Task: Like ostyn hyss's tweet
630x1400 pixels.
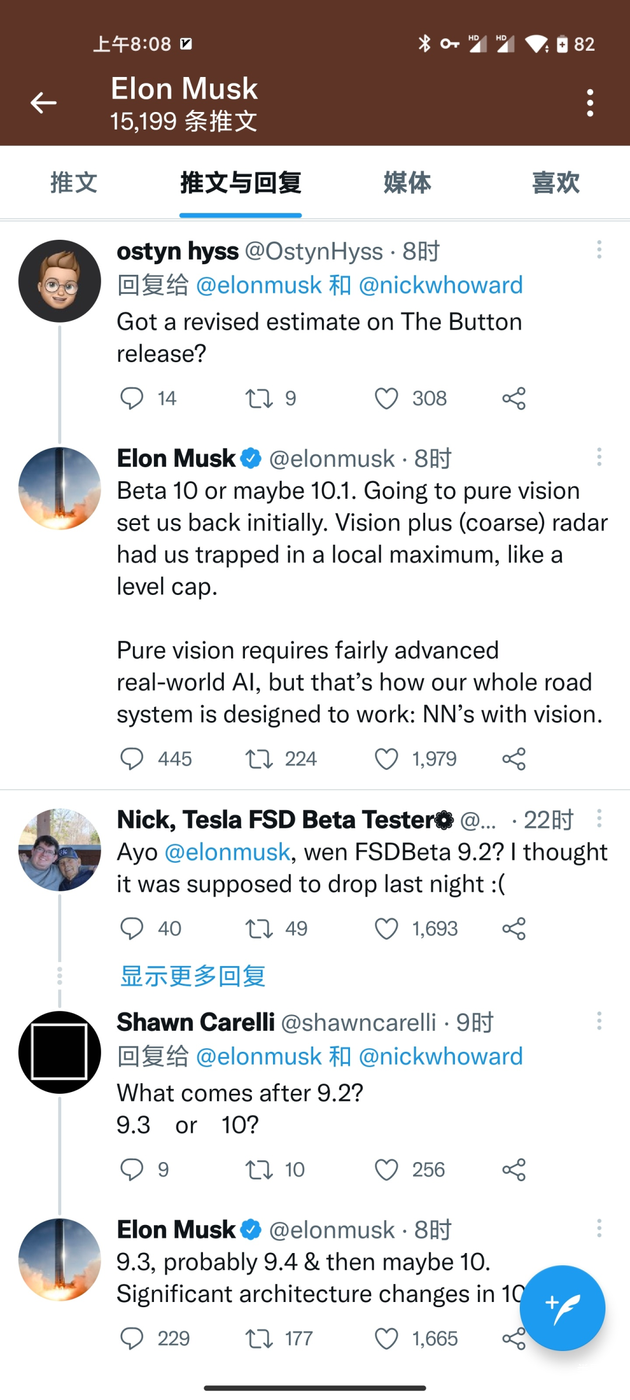Action: coord(386,398)
